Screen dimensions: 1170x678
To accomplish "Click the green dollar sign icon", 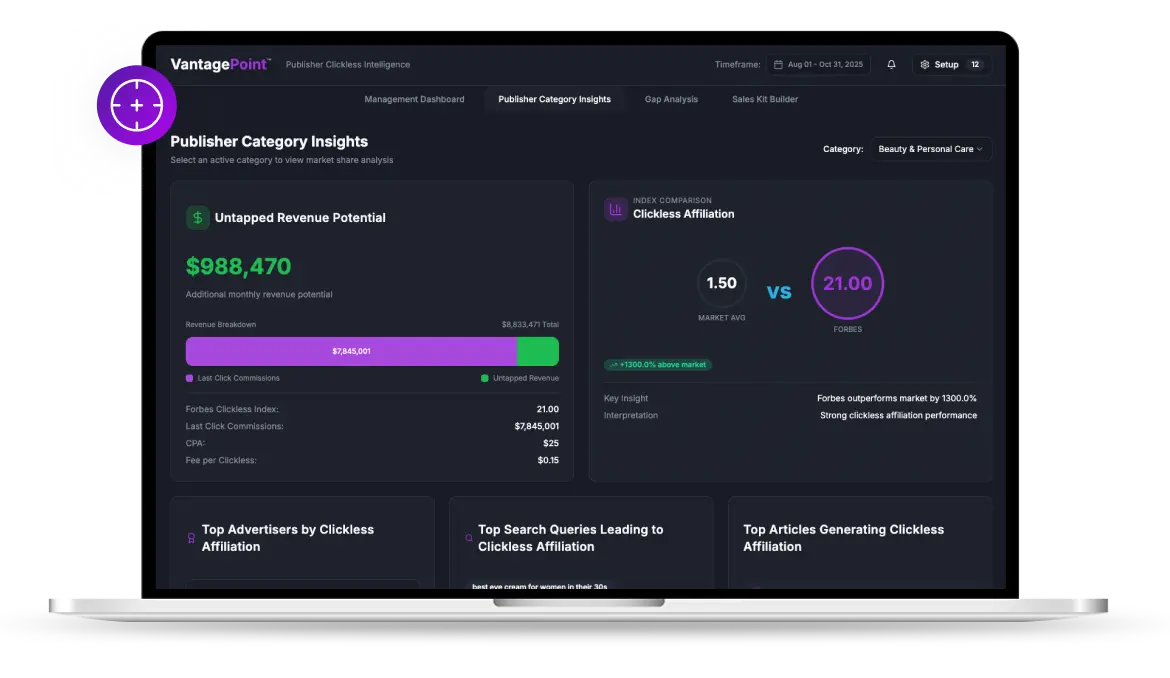I will (198, 218).
